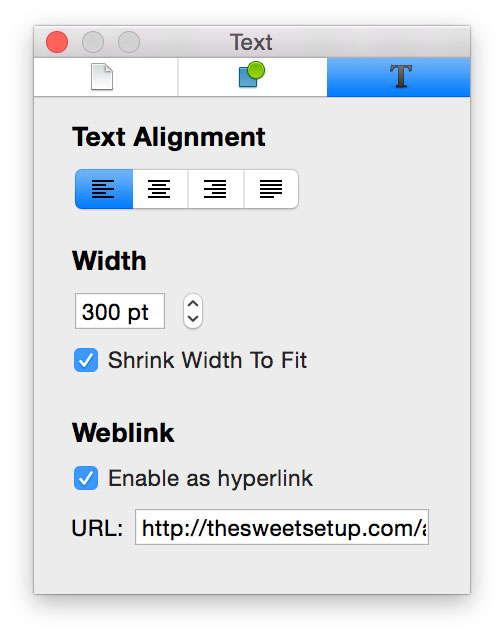Screen dimensions: 504x636
Task: Switch to the Document inspector tab
Action: [x=105, y=77]
